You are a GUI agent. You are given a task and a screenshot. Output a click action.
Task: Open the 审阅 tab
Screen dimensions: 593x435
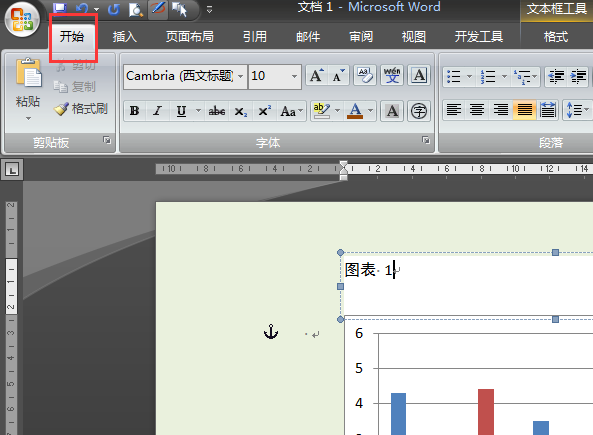[x=361, y=37]
